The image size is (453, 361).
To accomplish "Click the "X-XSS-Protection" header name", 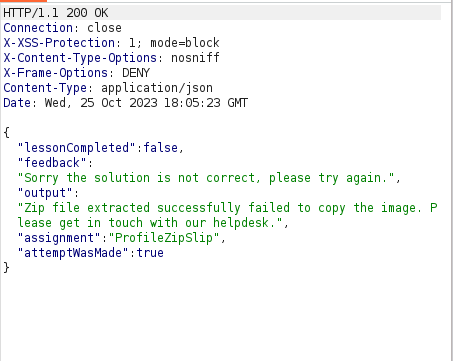I will pyautogui.click(x=59, y=43).
